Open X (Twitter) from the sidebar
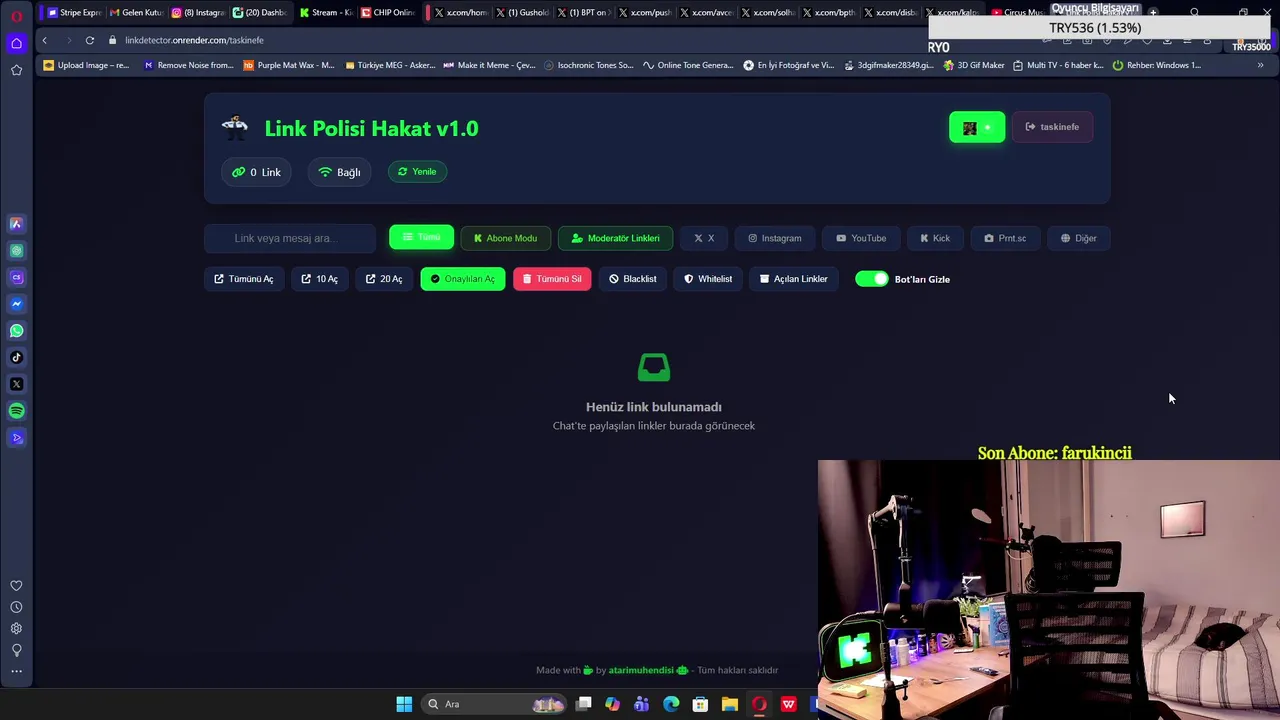The image size is (1280, 720). (16, 384)
